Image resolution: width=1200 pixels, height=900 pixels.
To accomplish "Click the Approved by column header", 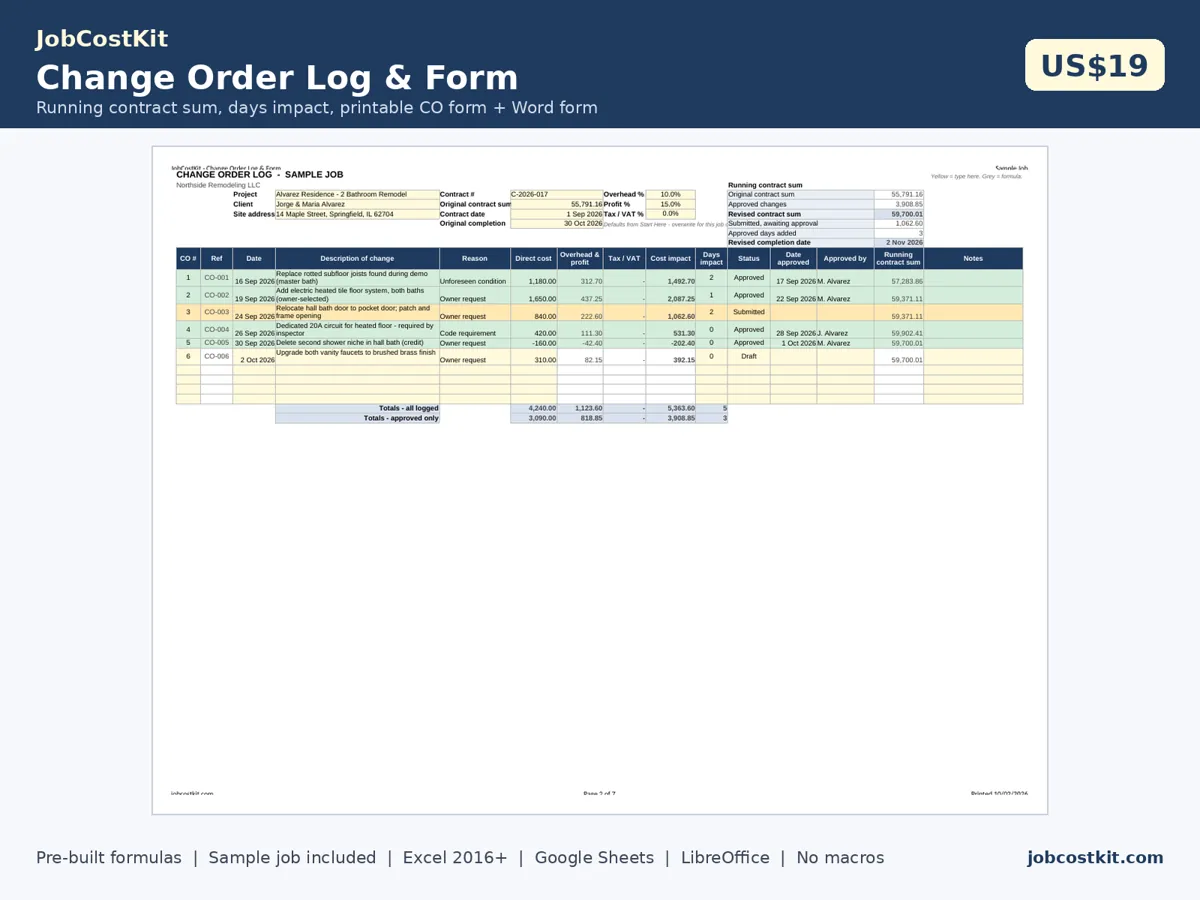I will click(x=845, y=258).
